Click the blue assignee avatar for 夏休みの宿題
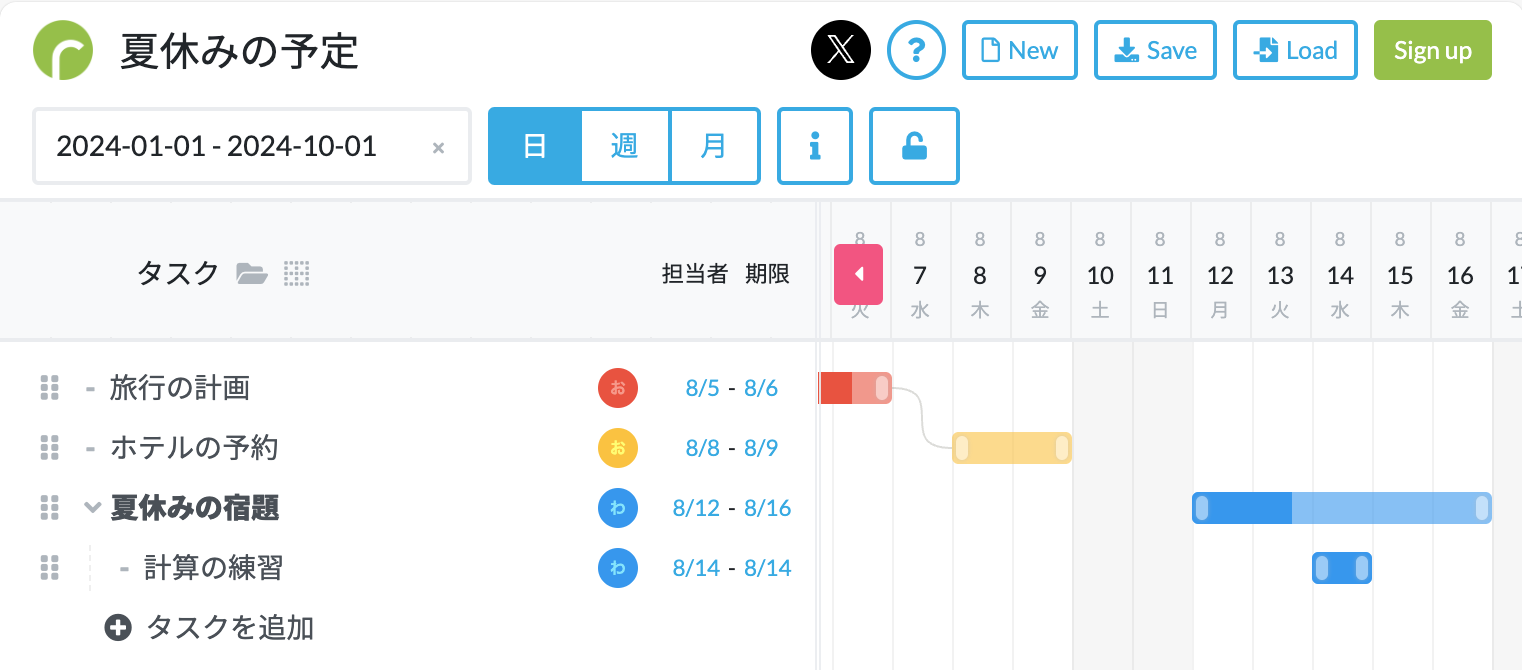The height and width of the screenshot is (670, 1522). (618, 508)
